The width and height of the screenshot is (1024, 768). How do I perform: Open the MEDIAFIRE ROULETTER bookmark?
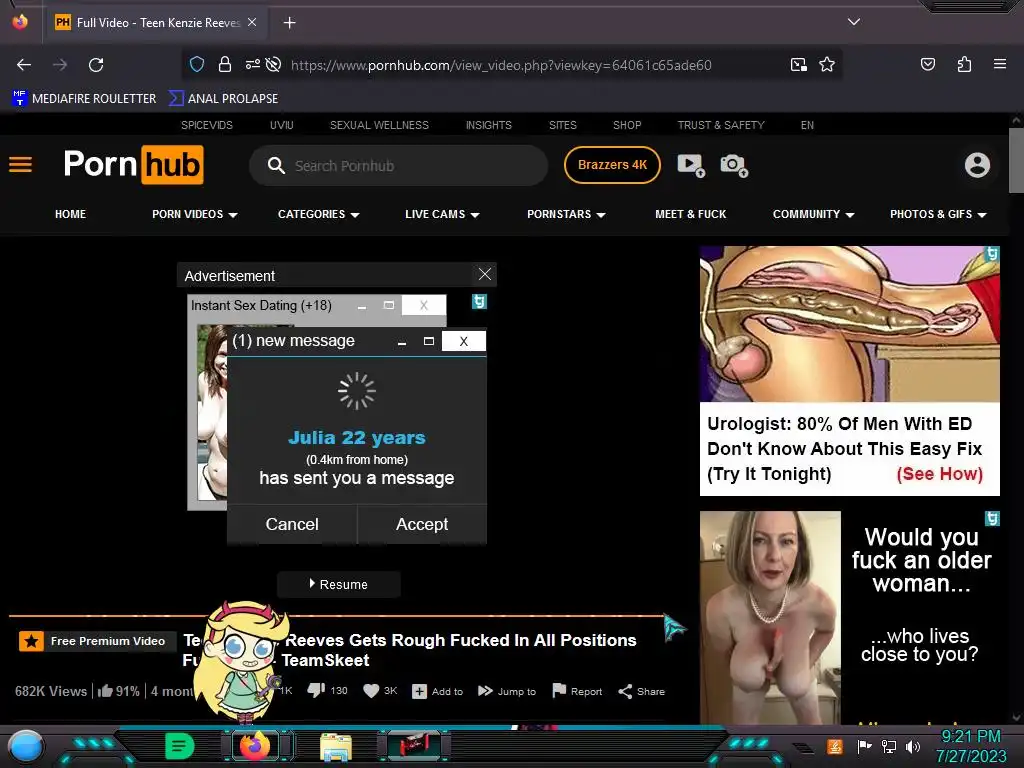tap(84, 99)
